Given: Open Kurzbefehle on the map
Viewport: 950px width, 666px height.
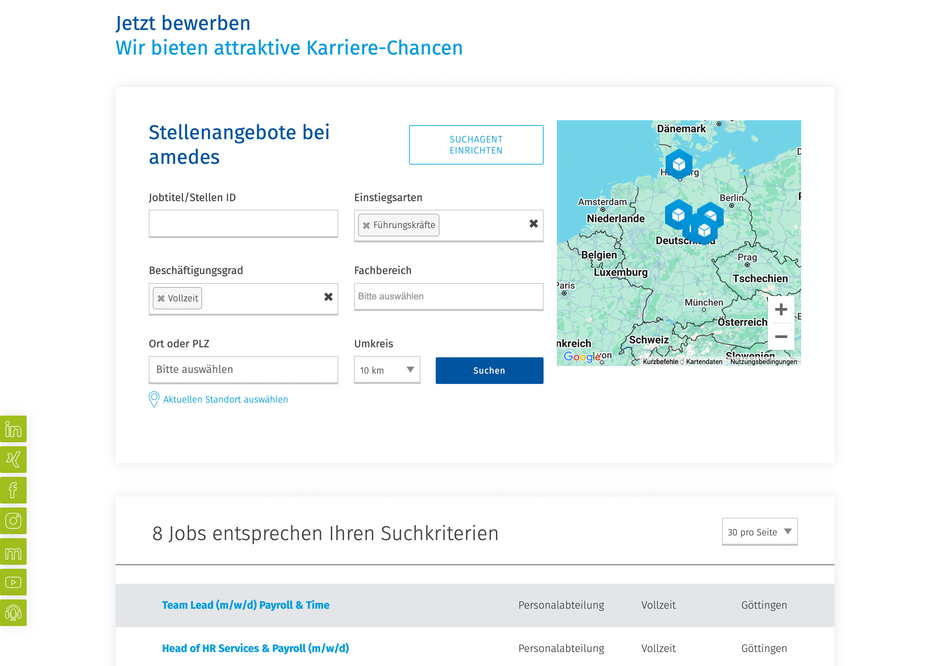Looking at the screenshot, I should pos(660,362).
